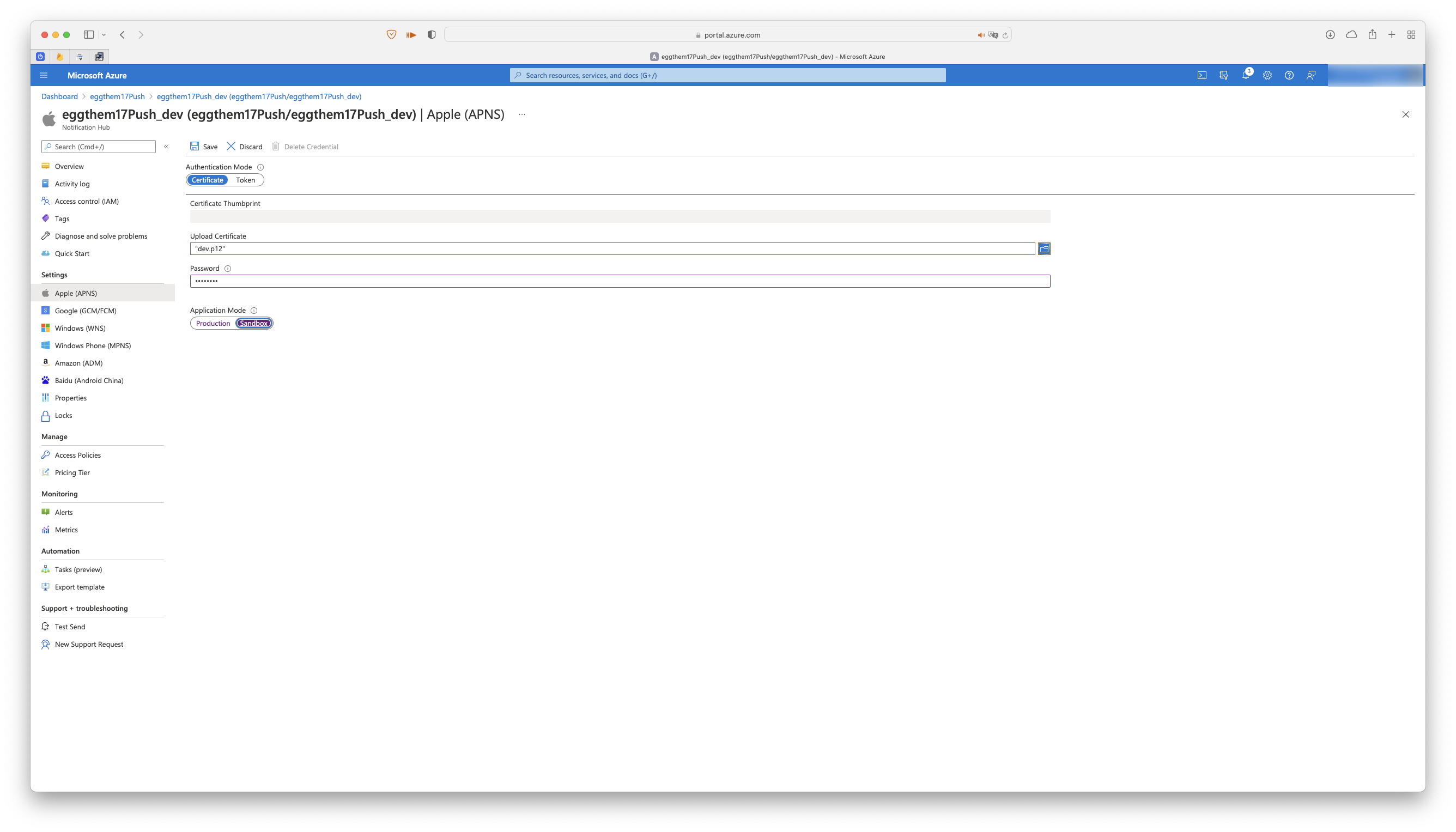
Task: Go to the eggthem17Push breadcrumb link
Action: pos(117,96)
